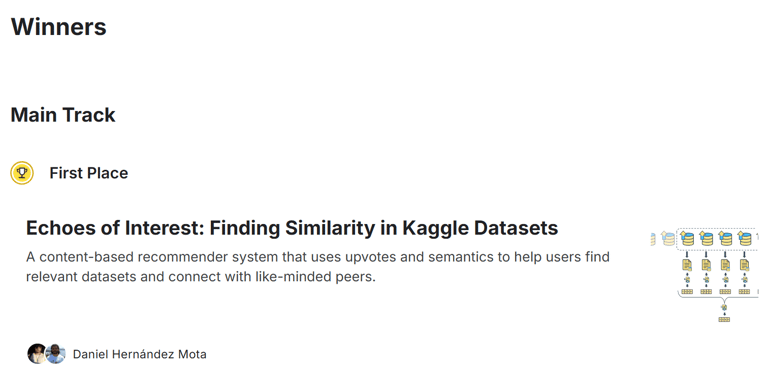Click first embedding grid in four-grid row
Image resolution: width=768 pixels, height=370 pixels.
[x=687, y=292]
